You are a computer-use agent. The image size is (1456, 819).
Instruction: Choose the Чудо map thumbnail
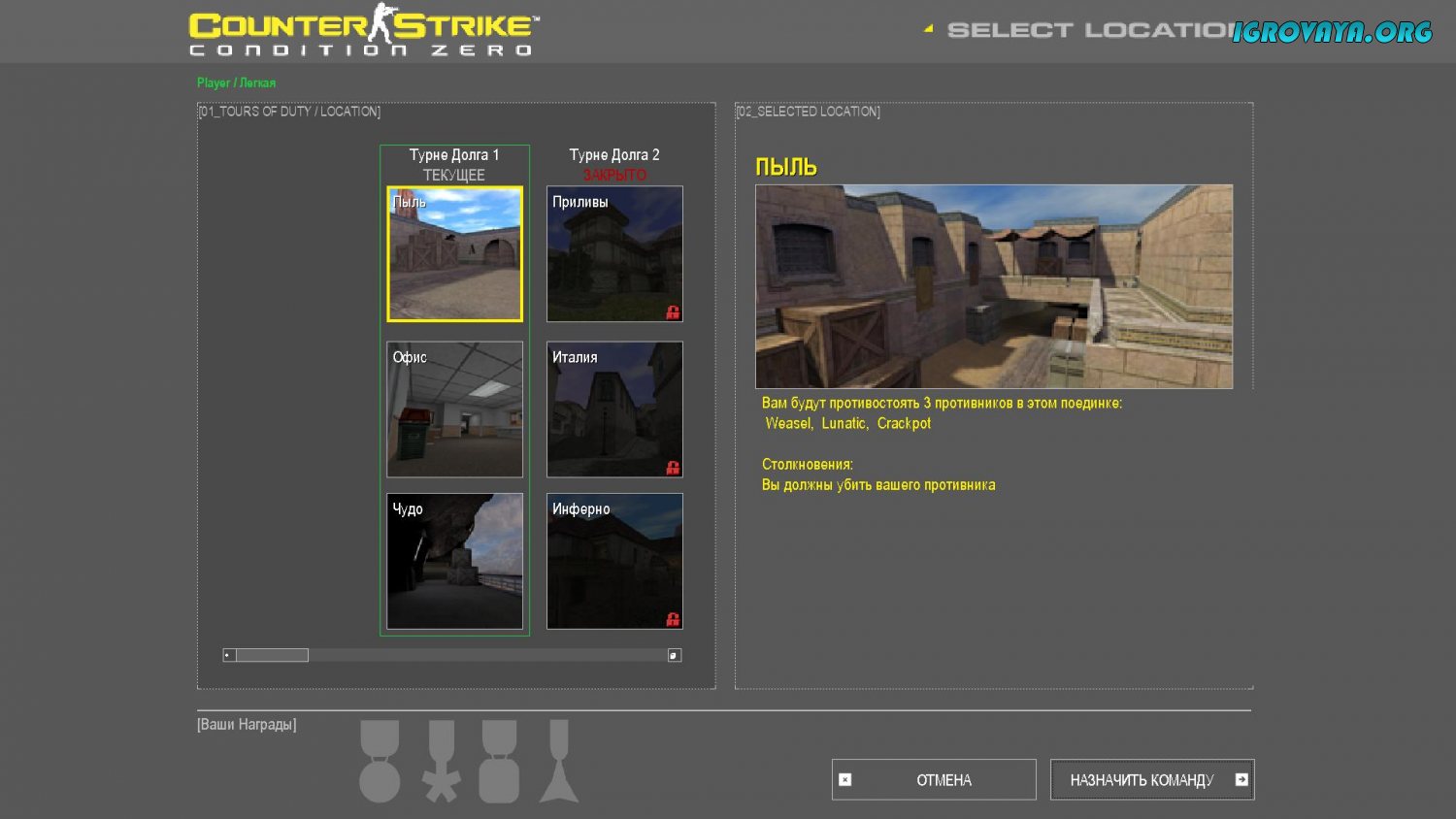(x=454, y=561)
